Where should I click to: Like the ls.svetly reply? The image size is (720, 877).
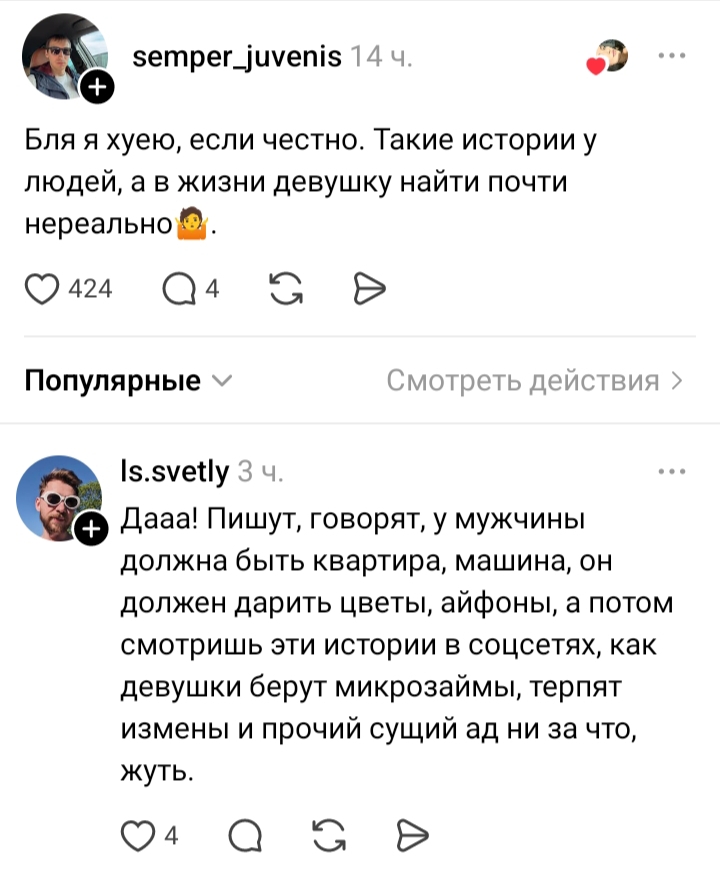point(137,836)
